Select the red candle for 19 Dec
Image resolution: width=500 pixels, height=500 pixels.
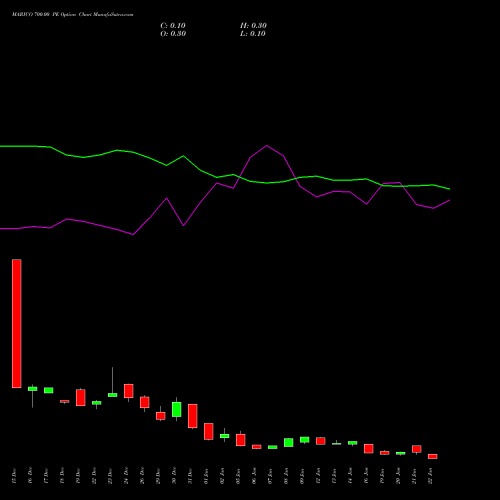coord(81,397)
